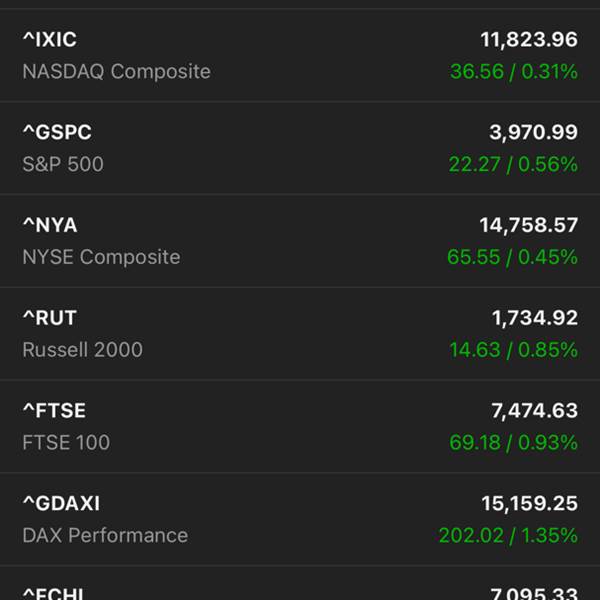
Task: Toggle NASDAQ change value 36.56 / 0.31%
Action: (x=513, y=72)
